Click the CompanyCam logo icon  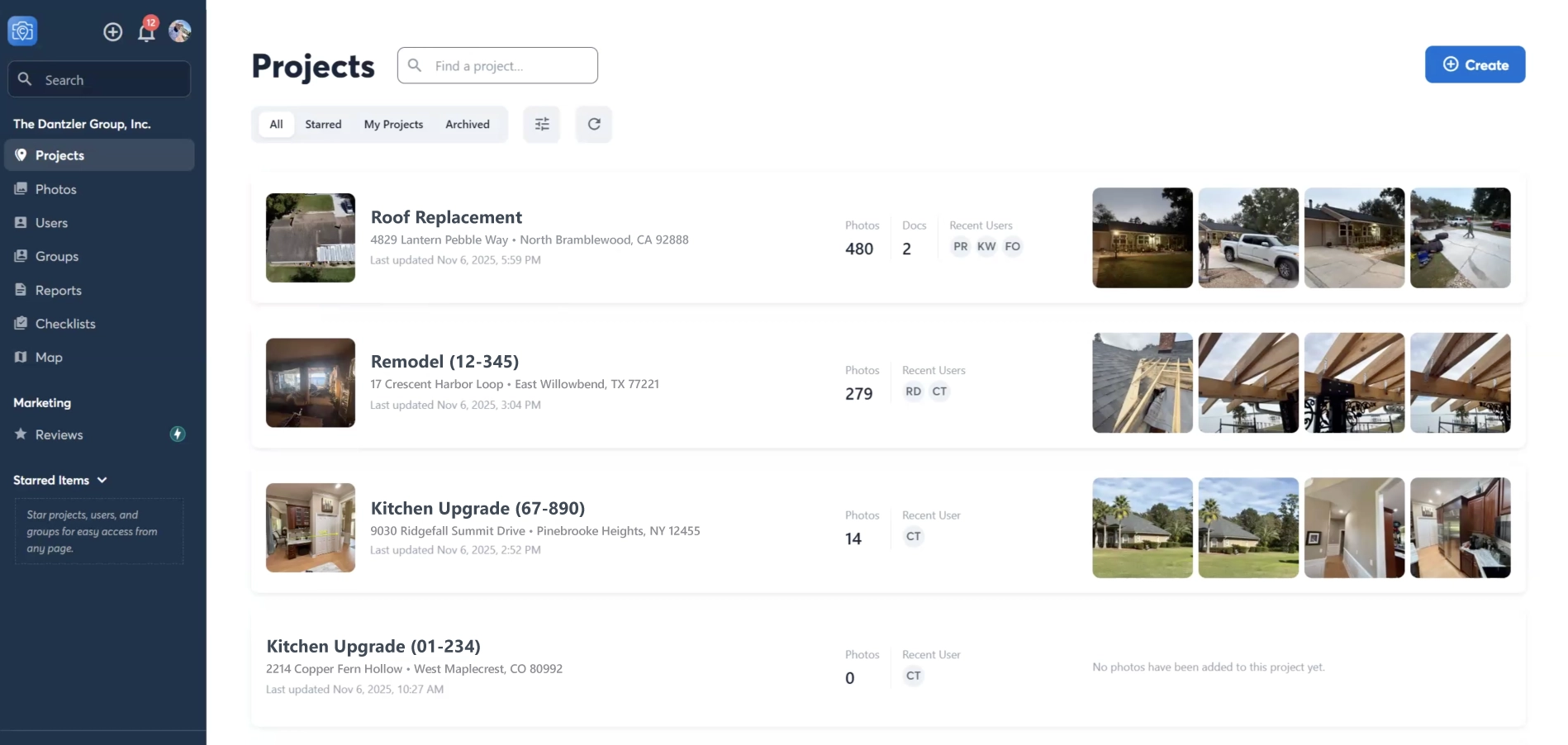click(x=22, y=31)
